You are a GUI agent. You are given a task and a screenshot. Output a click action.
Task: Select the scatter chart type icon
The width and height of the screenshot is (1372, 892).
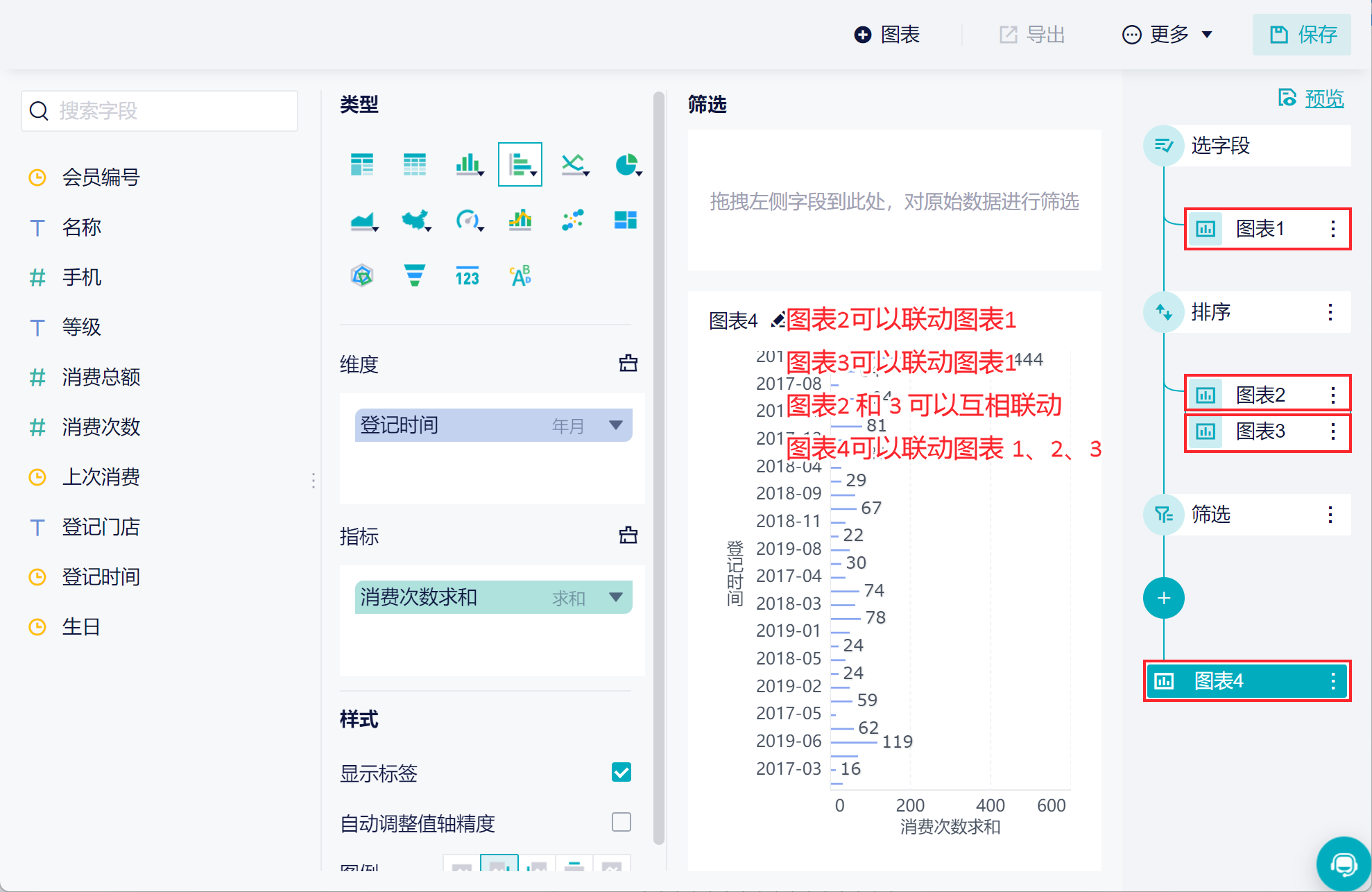pyautogui.click(x=573, y=221)
